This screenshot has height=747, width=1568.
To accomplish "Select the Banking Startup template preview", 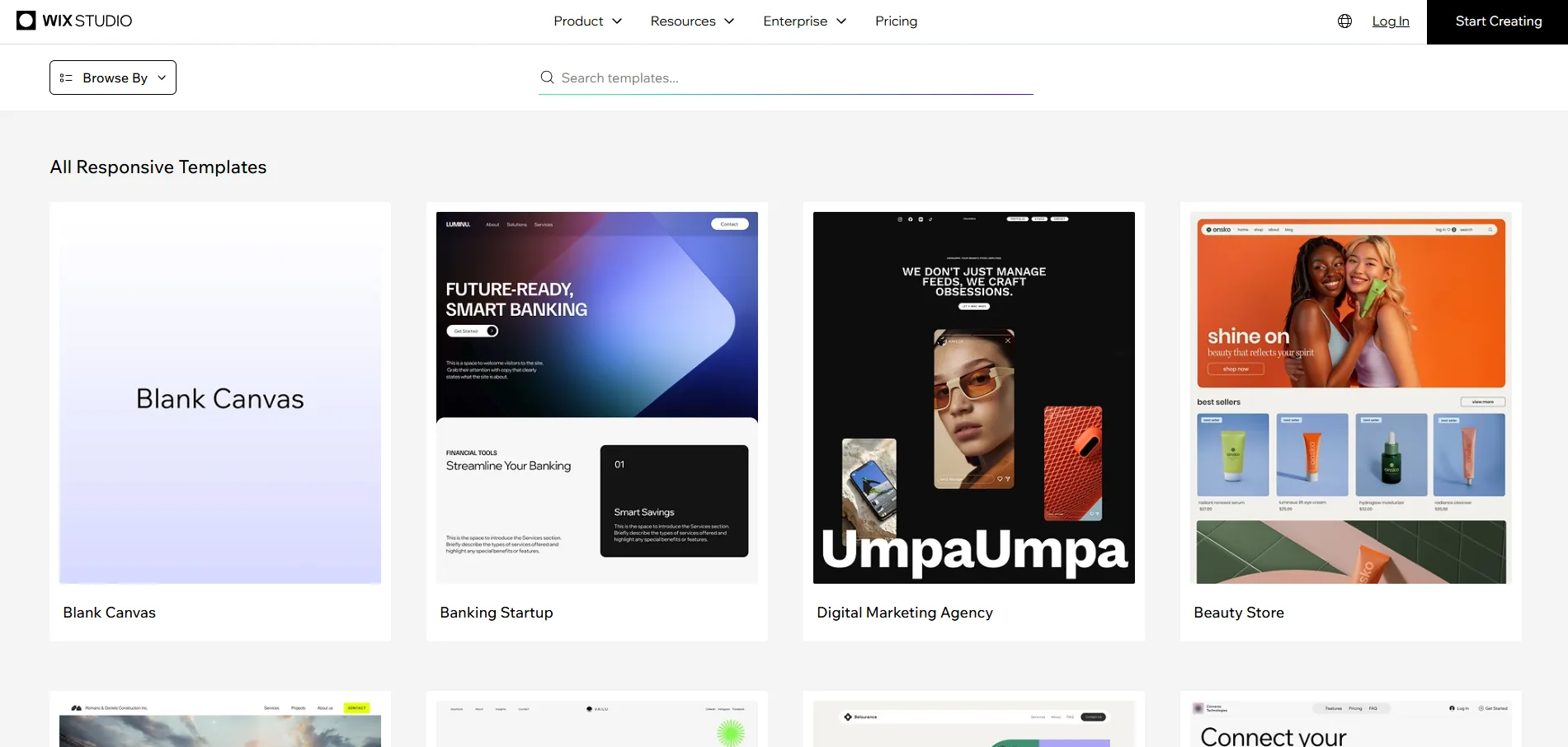I will [x=597, y=397].
